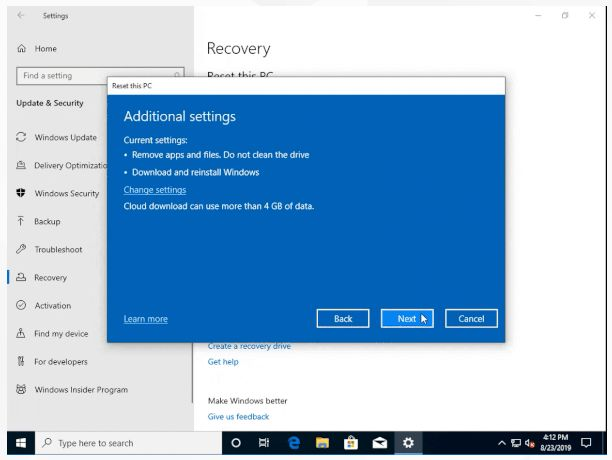Click the Recovery page heading

click(x=238, y=49)
